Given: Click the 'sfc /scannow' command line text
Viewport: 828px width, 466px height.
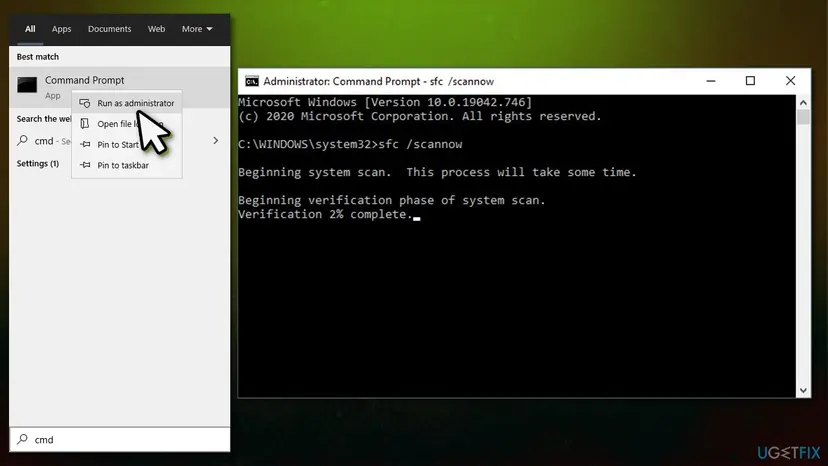Looking at the screenshot, I should click(x=420, y=144).
